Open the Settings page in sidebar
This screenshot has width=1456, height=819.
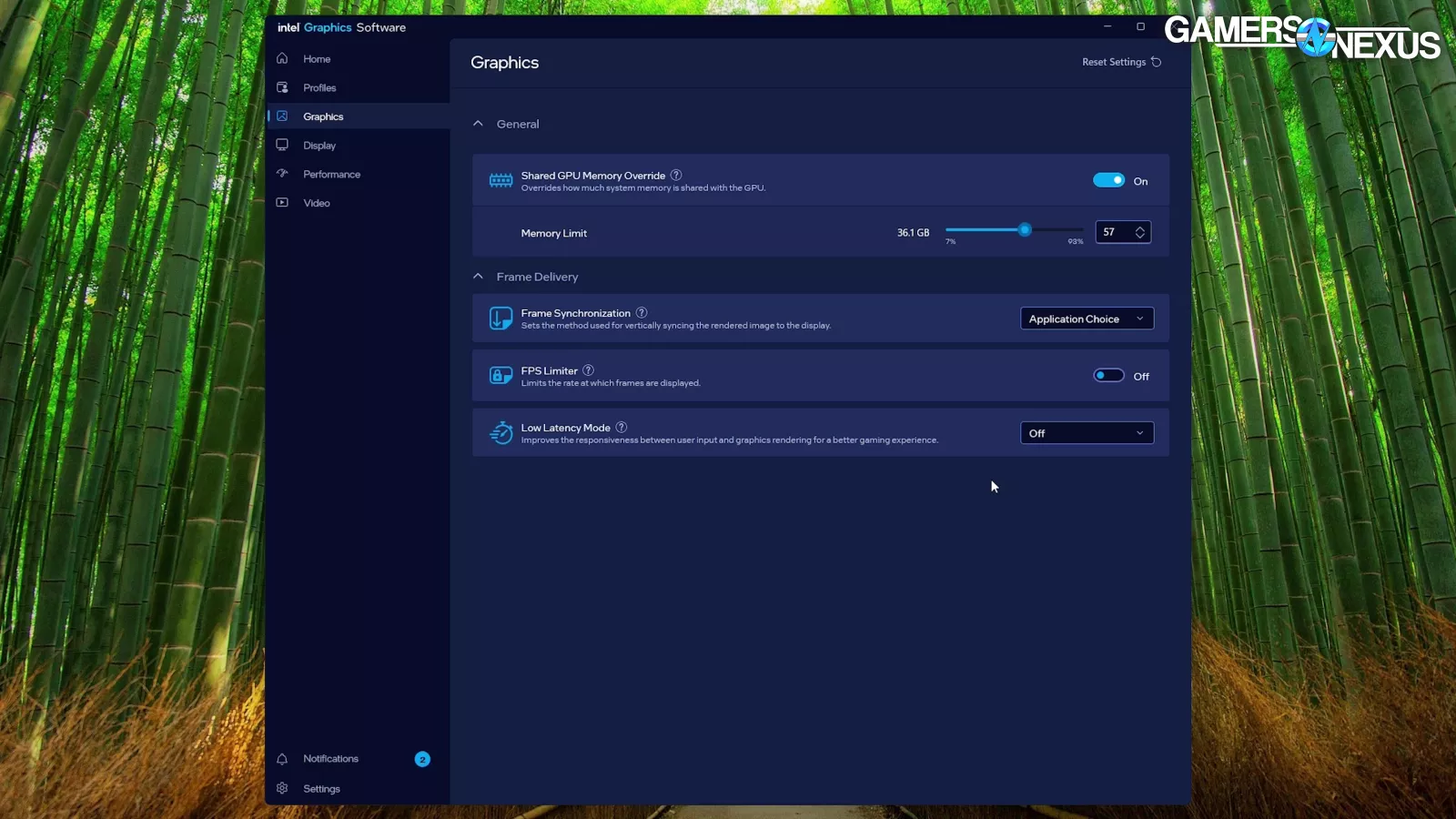pos(321,789)
